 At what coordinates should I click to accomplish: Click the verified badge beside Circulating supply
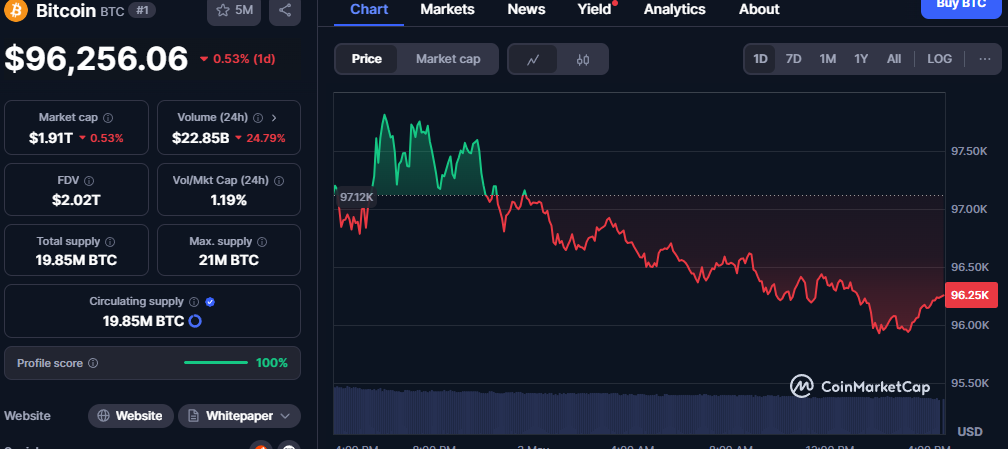210,302
